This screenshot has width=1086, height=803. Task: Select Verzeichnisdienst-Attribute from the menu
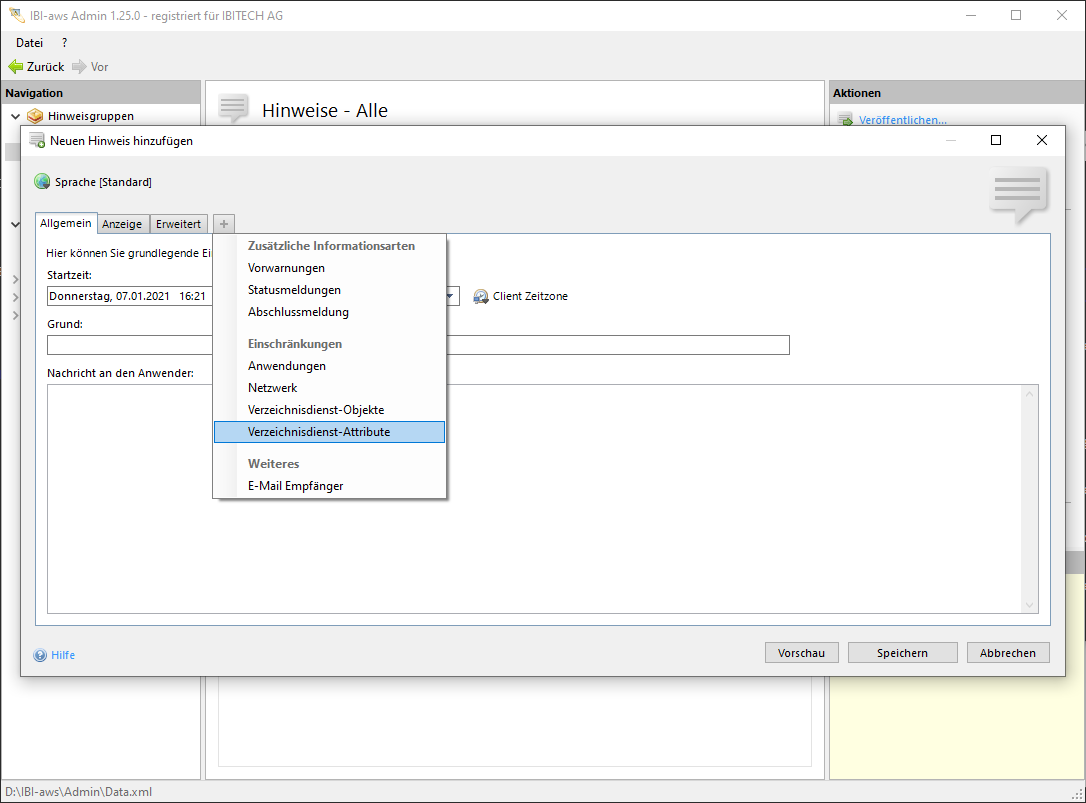click(x=319, y=432)
